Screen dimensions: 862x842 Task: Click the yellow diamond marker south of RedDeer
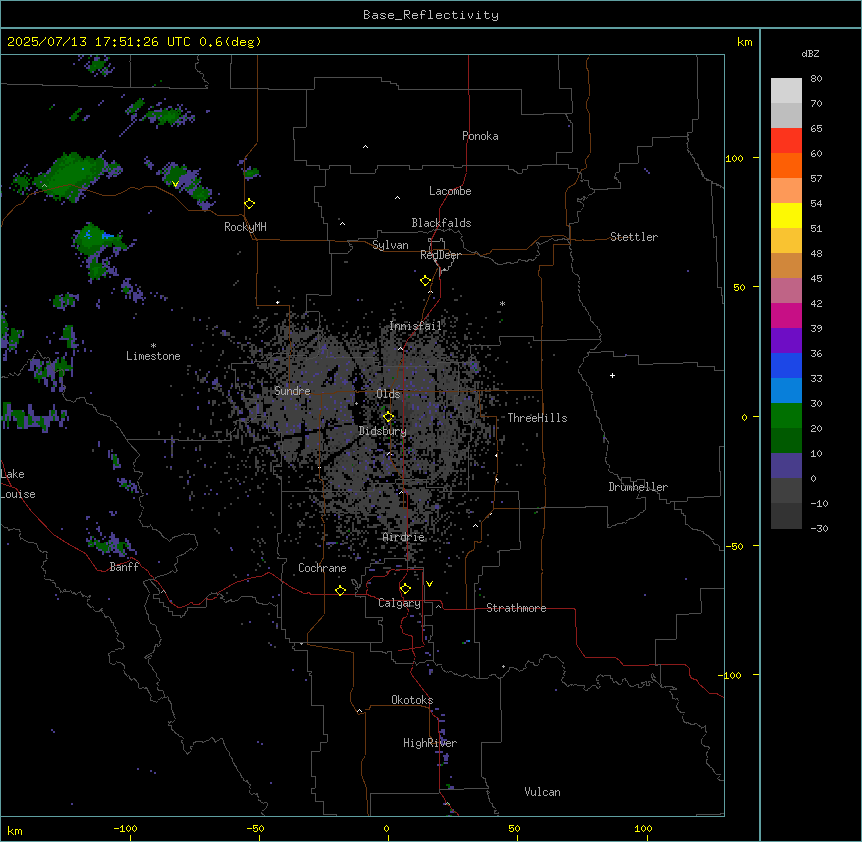tap(426, 281)
